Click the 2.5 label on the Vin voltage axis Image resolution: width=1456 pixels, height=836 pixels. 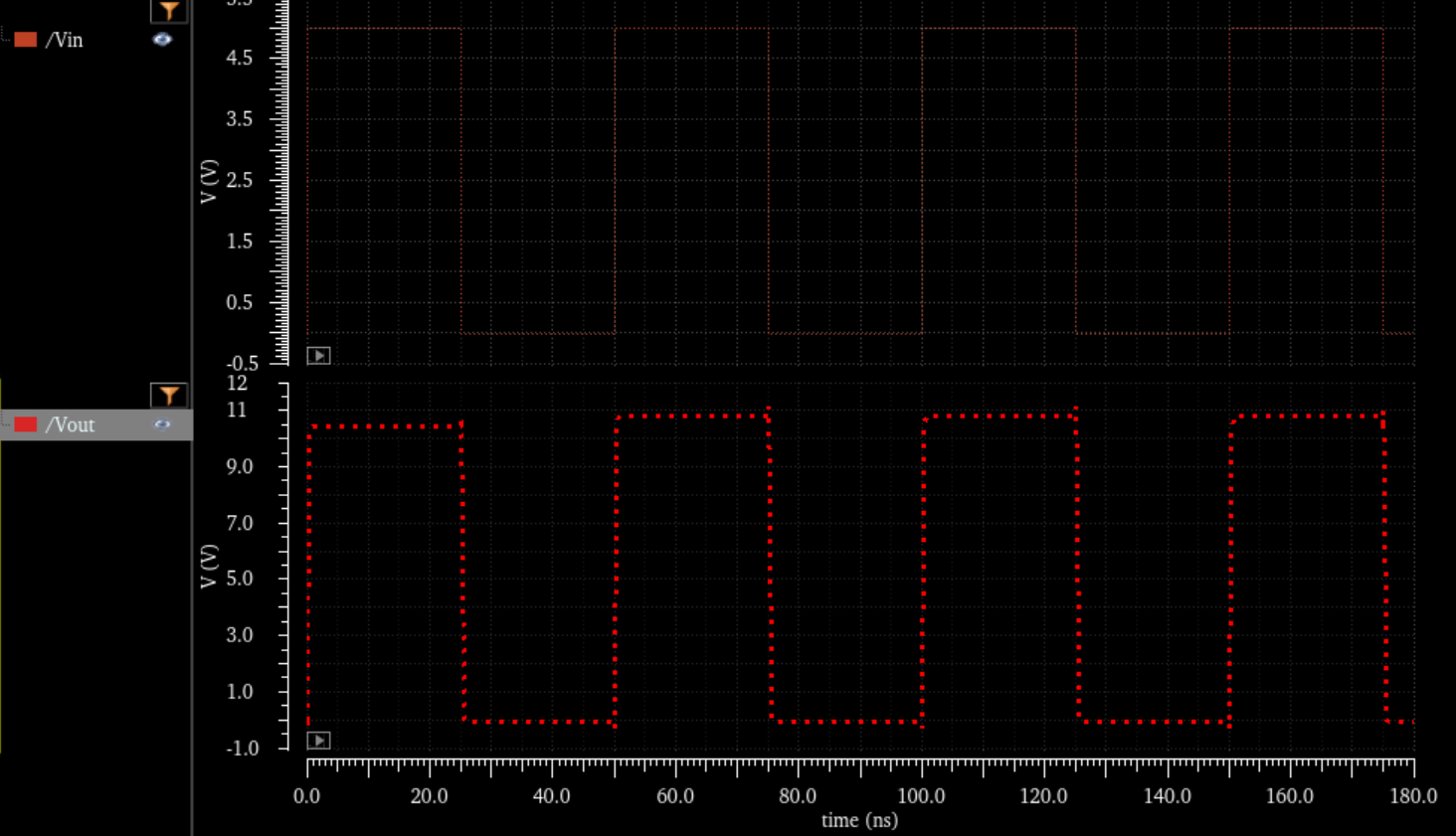(x=240, y=180)
